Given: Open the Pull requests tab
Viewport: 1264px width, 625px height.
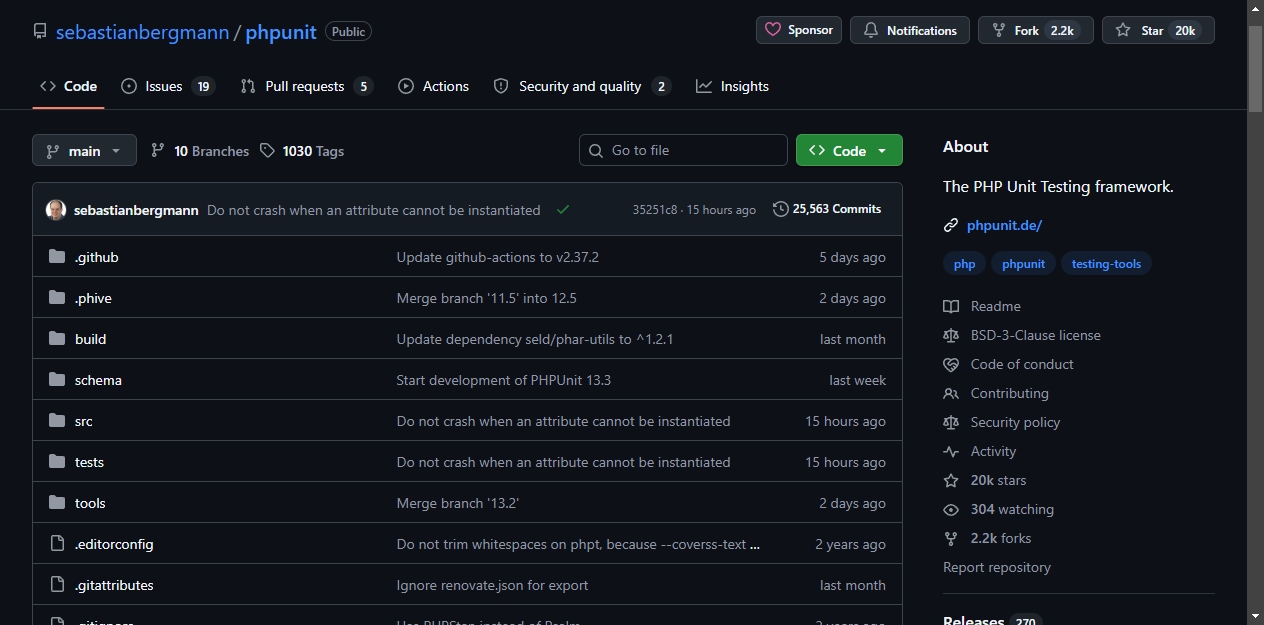Looking at the screenshot, I should point(306,86).
